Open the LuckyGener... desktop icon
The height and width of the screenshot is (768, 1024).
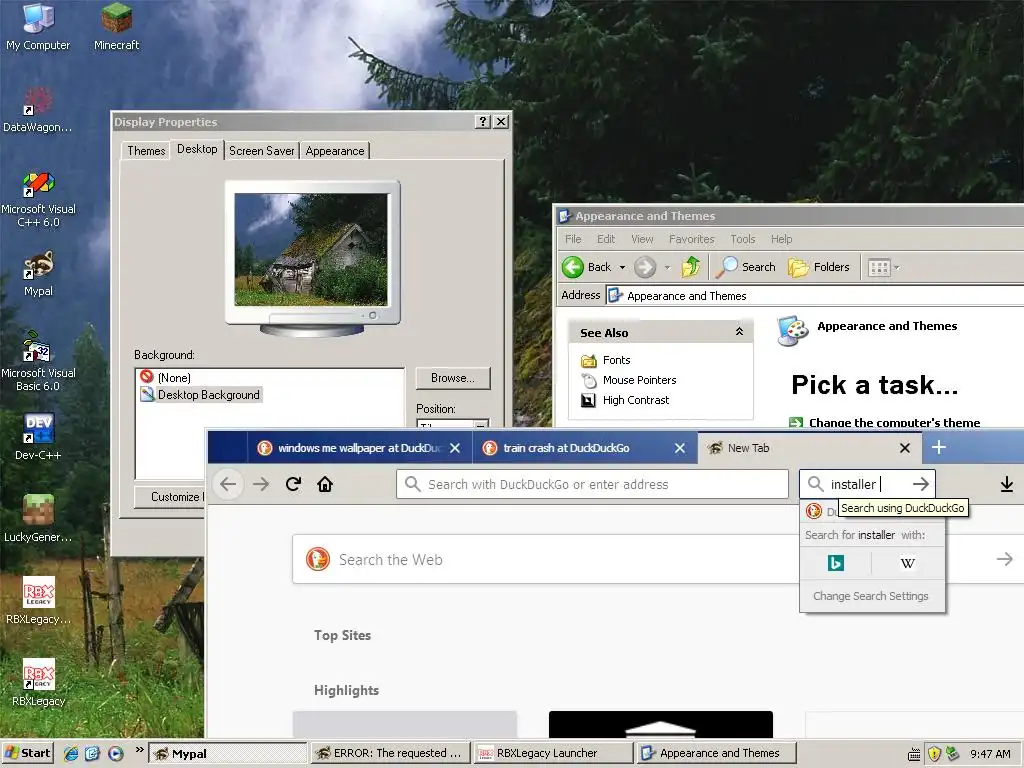click(38, 519)
